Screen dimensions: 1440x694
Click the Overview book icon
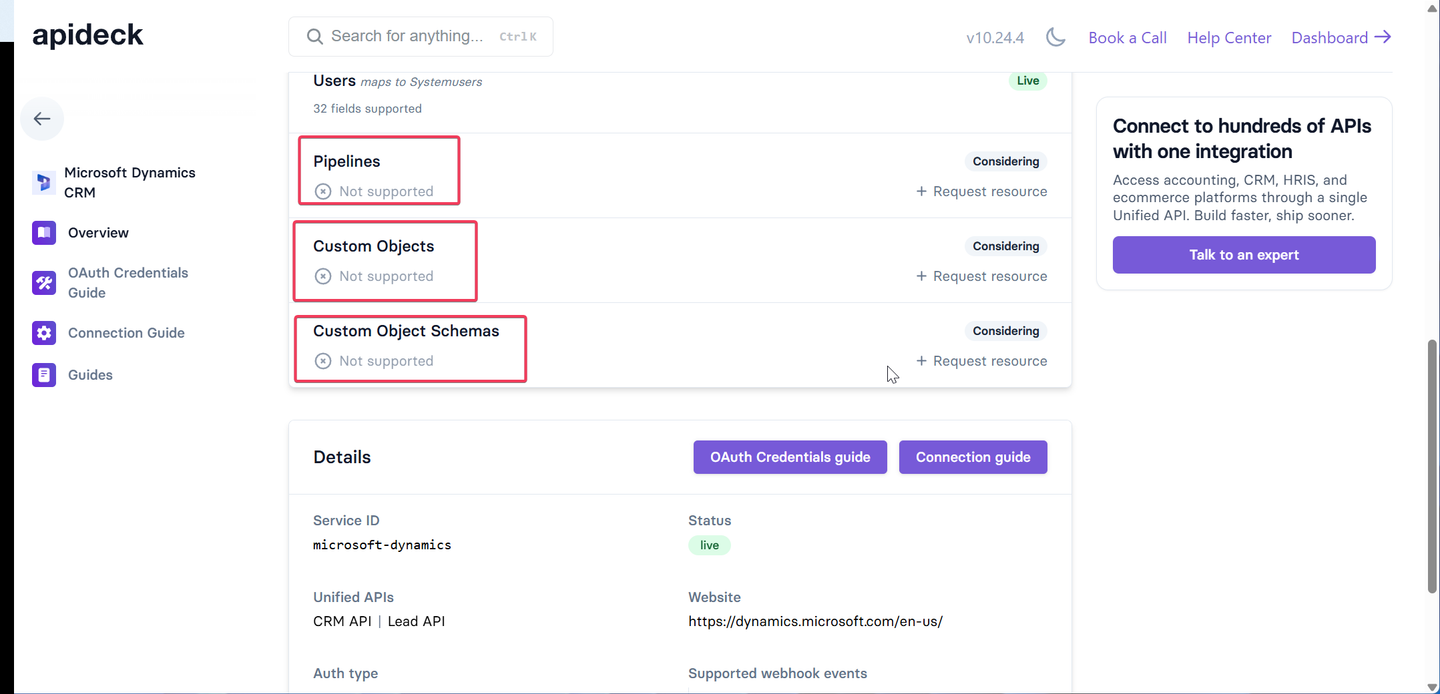coord(44,233)
